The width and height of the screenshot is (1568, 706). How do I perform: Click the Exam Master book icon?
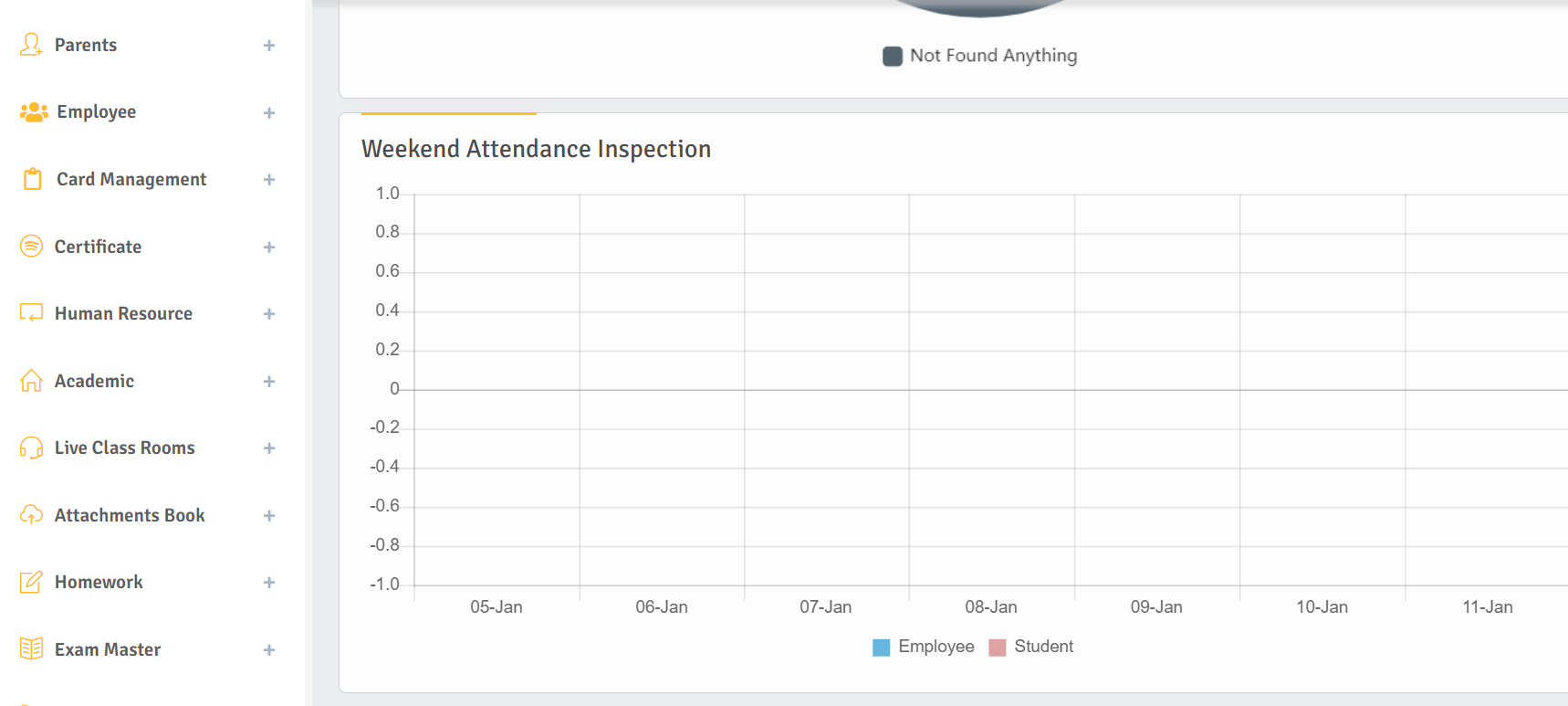31,649
